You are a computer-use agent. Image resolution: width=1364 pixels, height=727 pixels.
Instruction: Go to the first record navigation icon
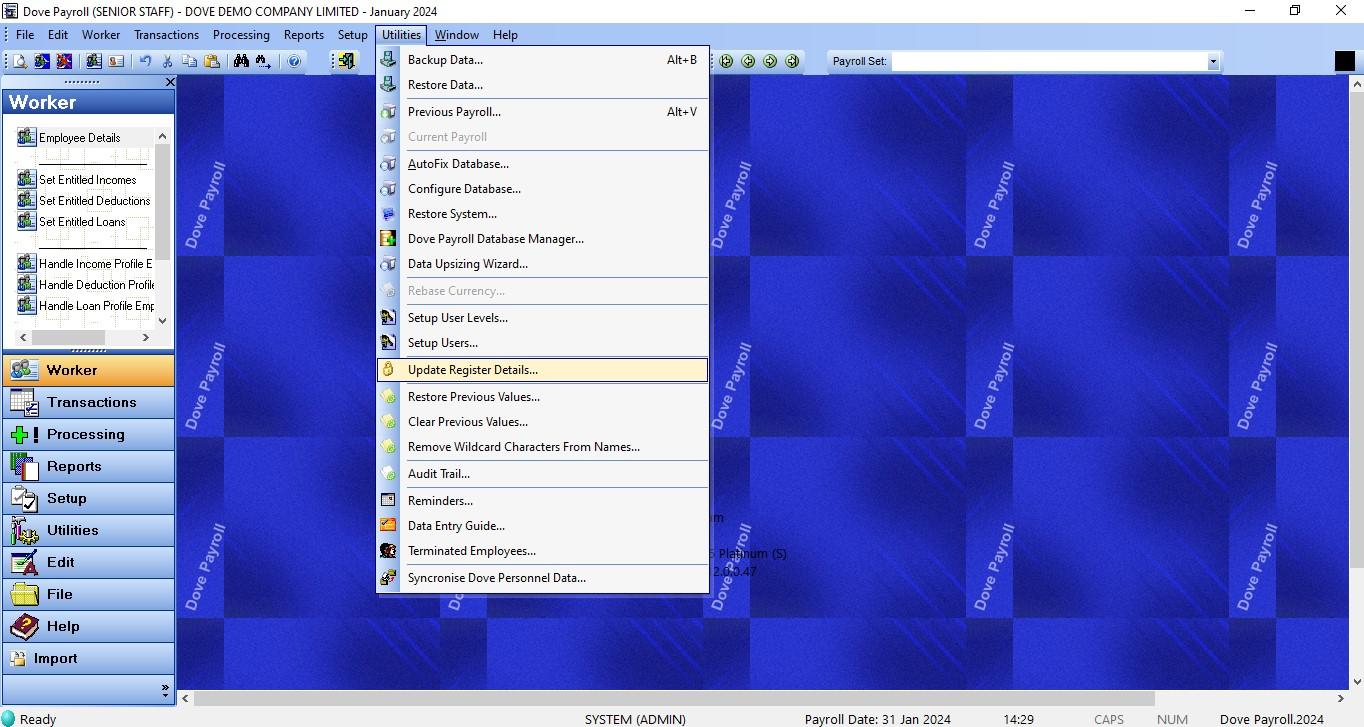(x=726, y=61)
